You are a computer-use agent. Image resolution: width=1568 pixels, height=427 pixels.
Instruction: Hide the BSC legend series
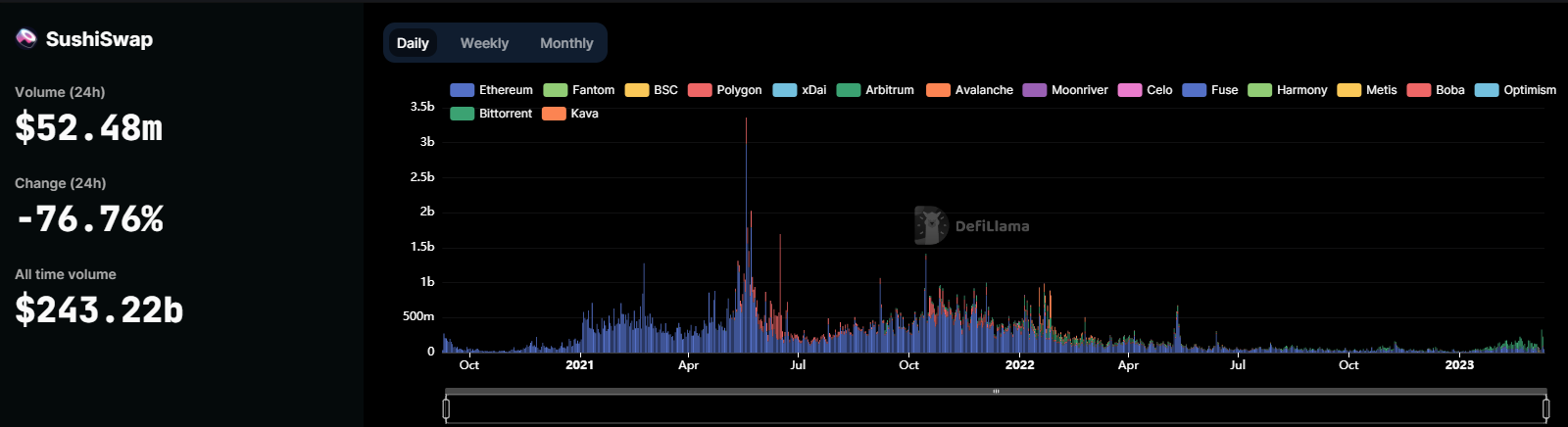click(652, 90)
